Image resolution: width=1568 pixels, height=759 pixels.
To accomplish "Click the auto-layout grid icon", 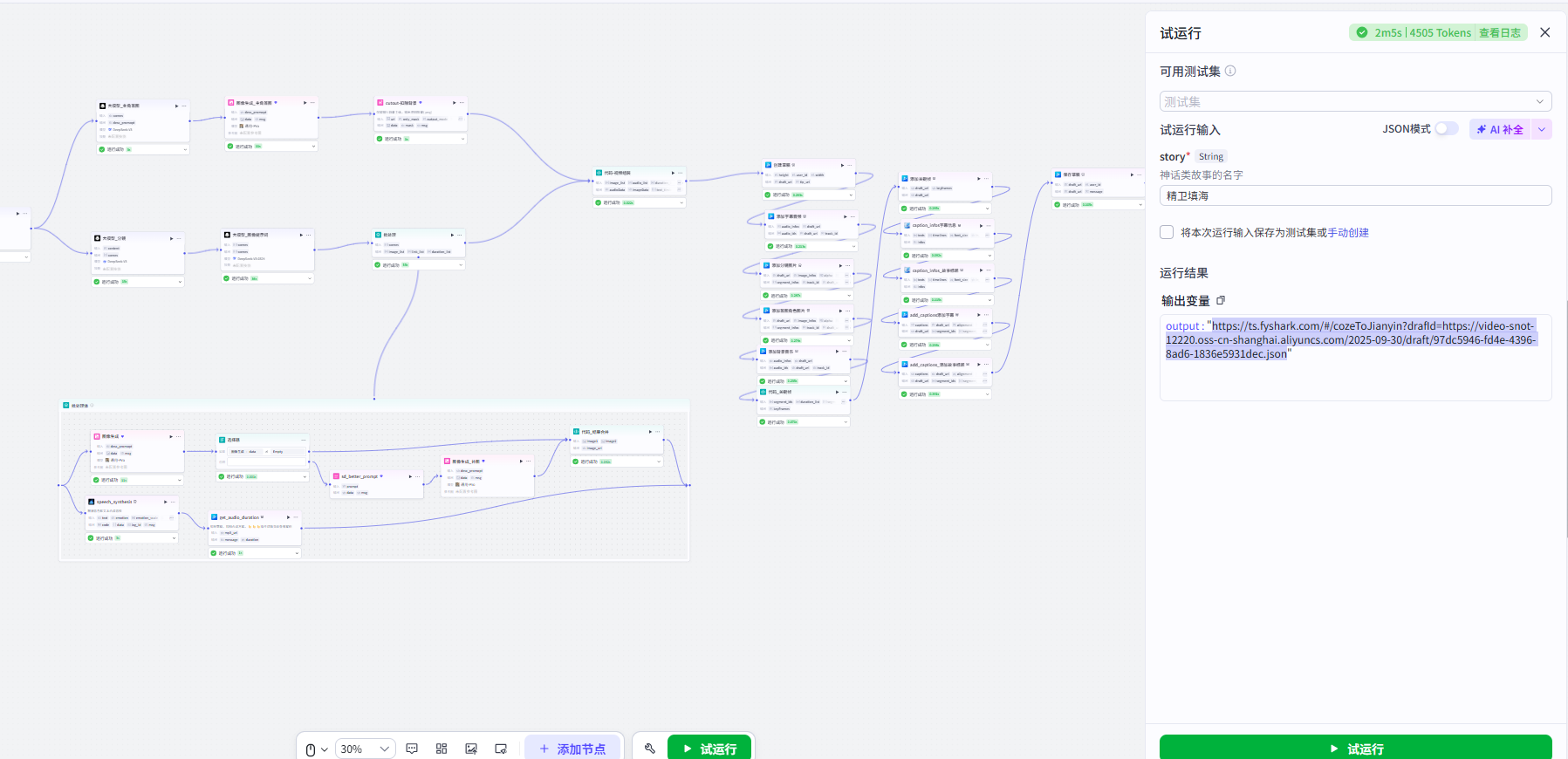I will (x=442, y=749).
